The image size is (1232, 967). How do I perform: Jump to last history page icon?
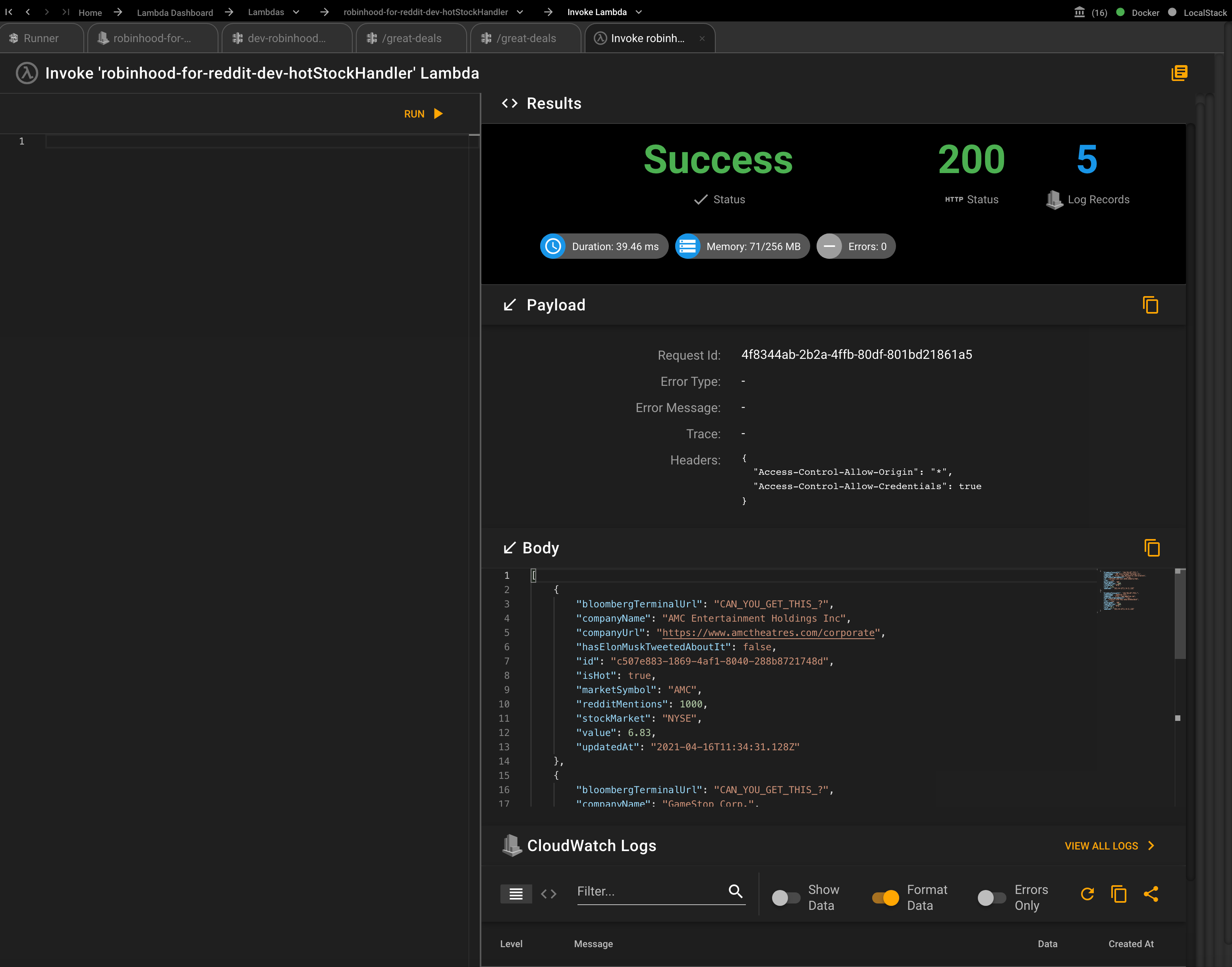[66, 12]
